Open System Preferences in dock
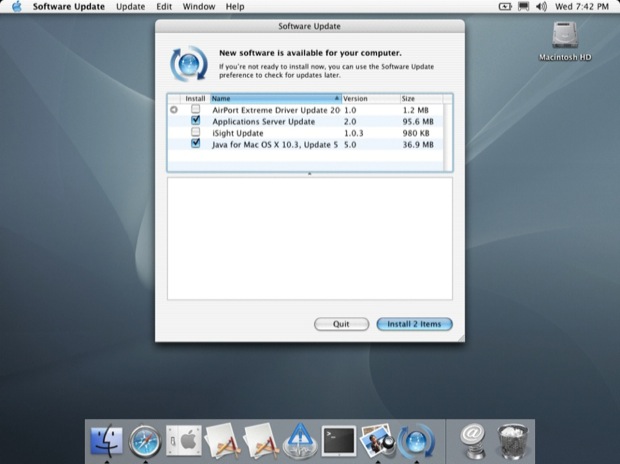The image size is (620, 464). (183, 440)
